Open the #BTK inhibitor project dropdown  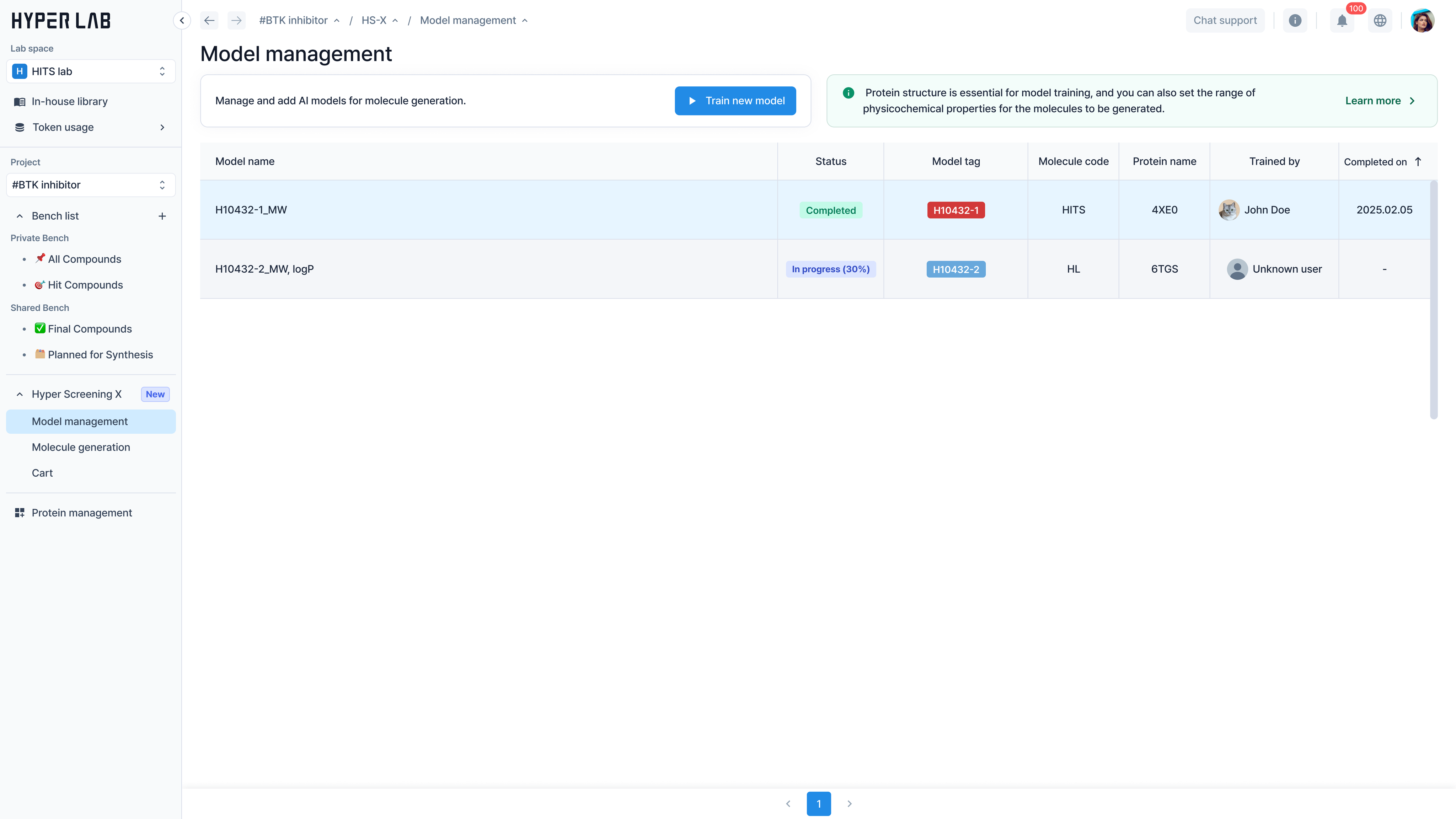[x=90, y=185]
